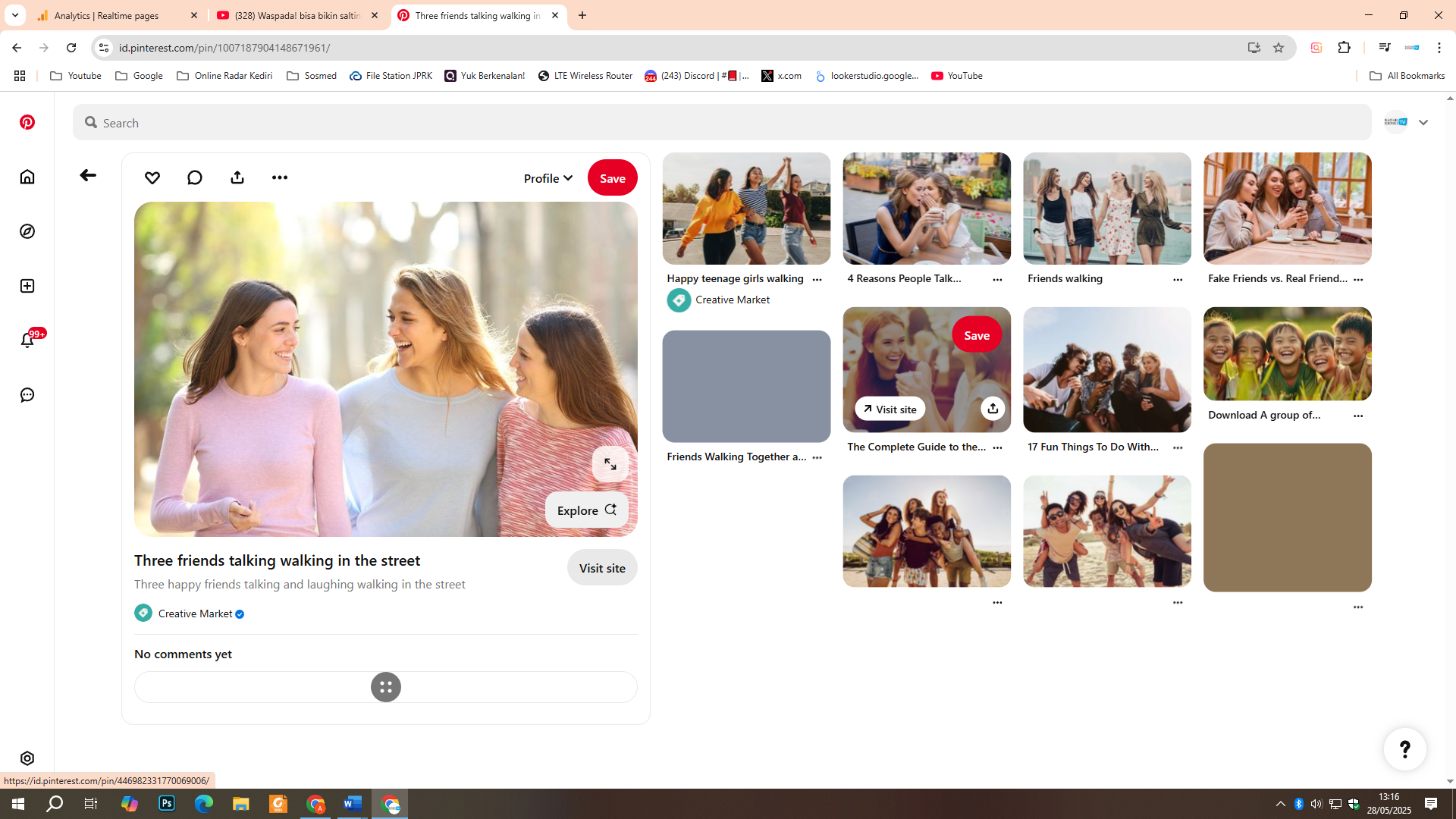Open the Chrome tab search dropdown
Screen dimensions: 1456x819
[14, 15]
